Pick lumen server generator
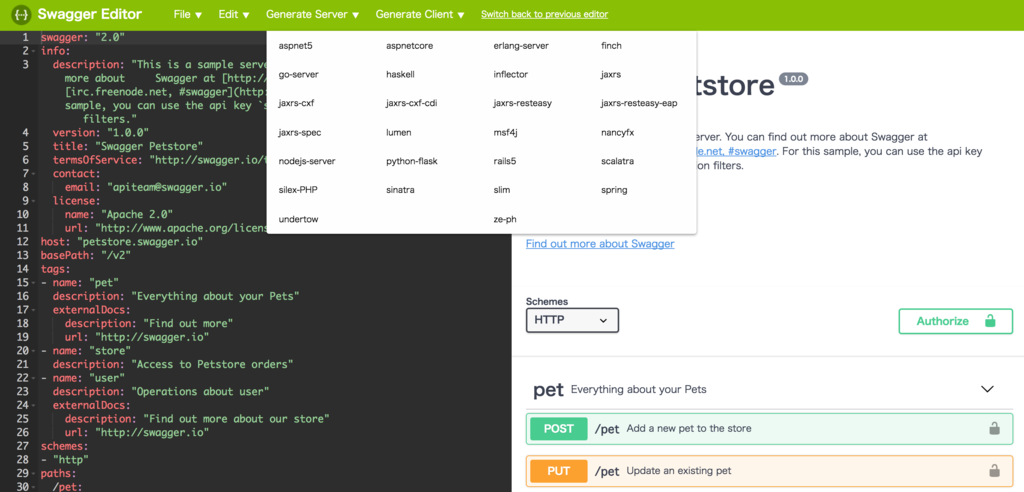 coord(398,132)
